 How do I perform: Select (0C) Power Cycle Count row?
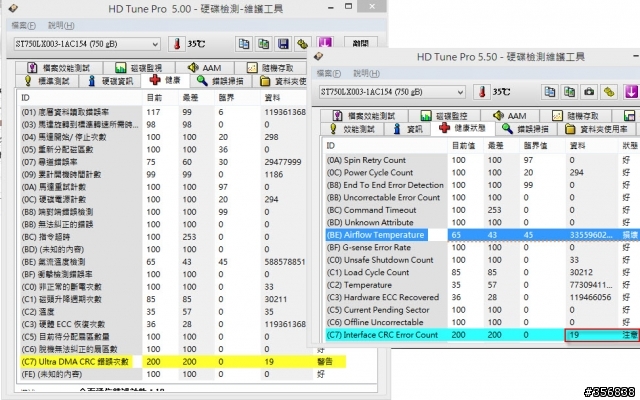pos(482,172)
